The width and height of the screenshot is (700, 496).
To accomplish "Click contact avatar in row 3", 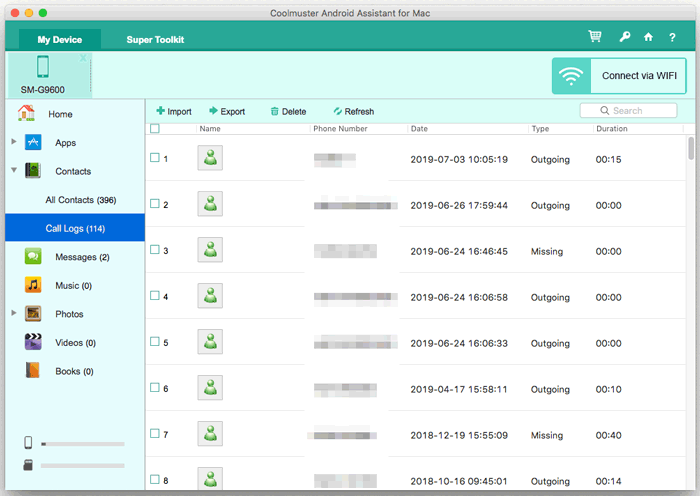I will [210, 250].
